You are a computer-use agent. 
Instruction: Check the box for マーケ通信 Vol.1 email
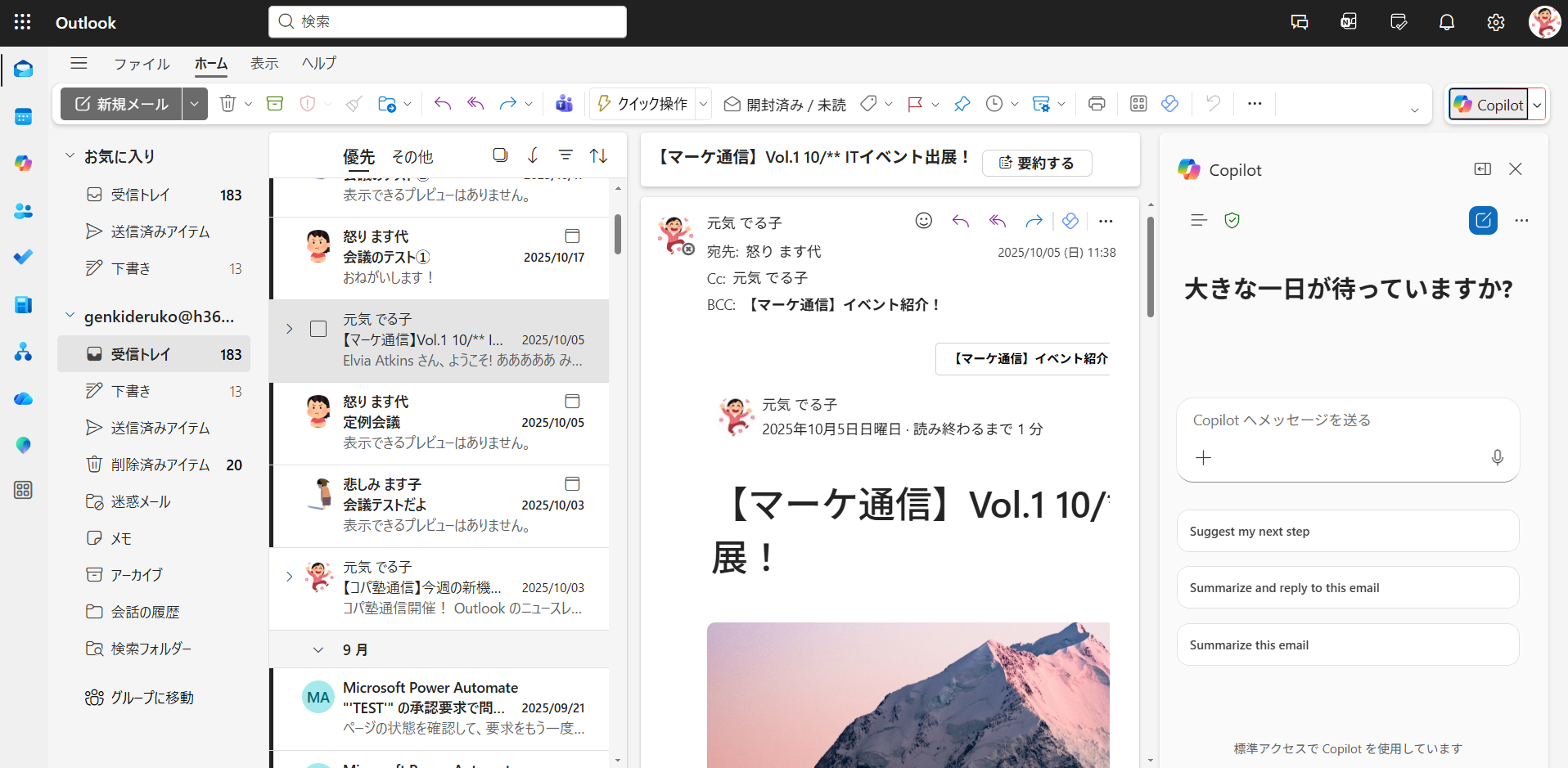(x=318, y=329)
